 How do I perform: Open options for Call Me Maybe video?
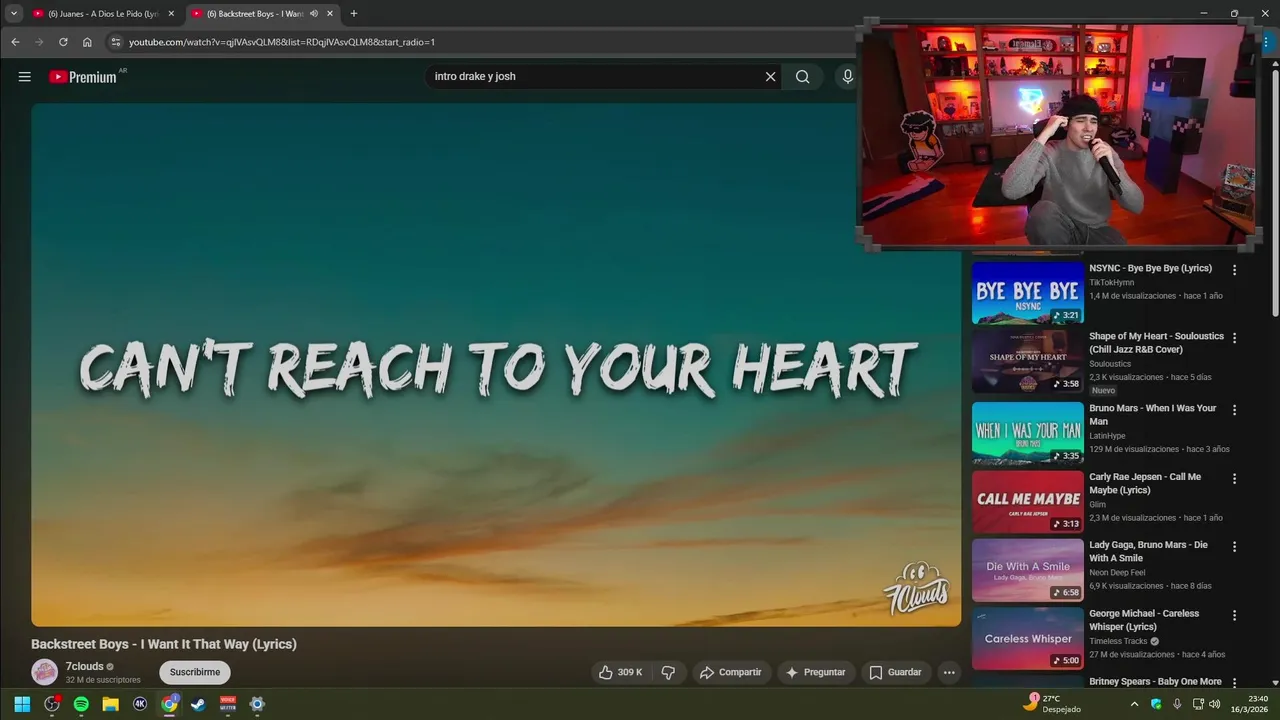[1234, 479]
